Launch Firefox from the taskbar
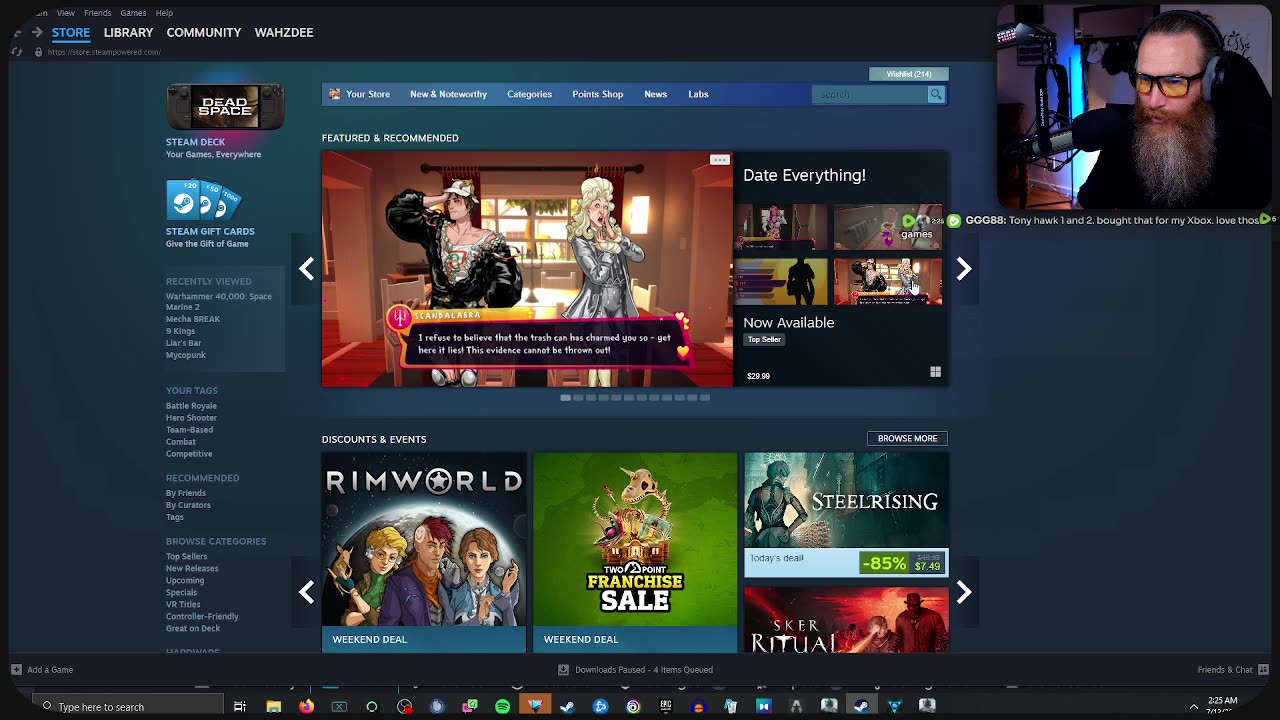 pos(306,707)
